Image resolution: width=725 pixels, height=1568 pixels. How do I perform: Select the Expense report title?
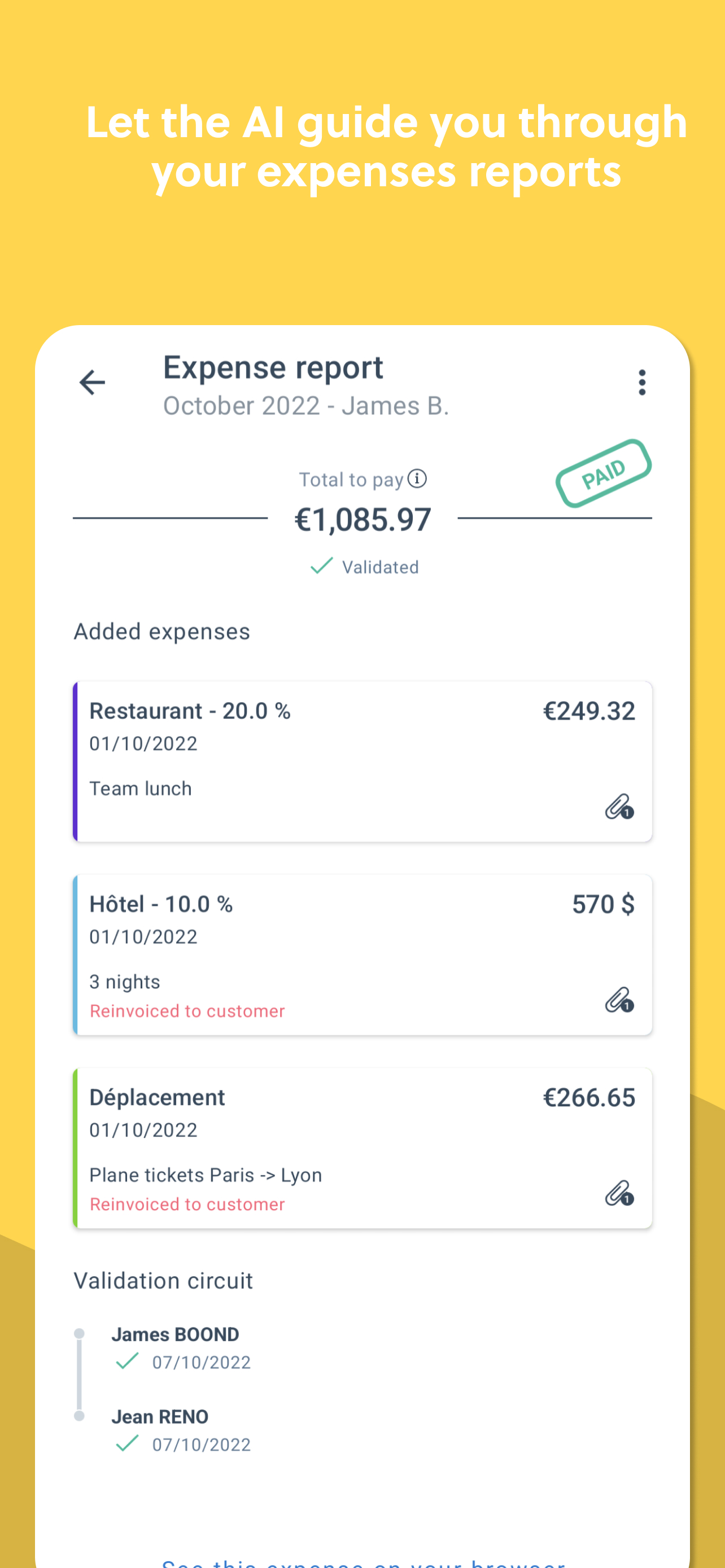pyautogui.click(x=273, y=368)
